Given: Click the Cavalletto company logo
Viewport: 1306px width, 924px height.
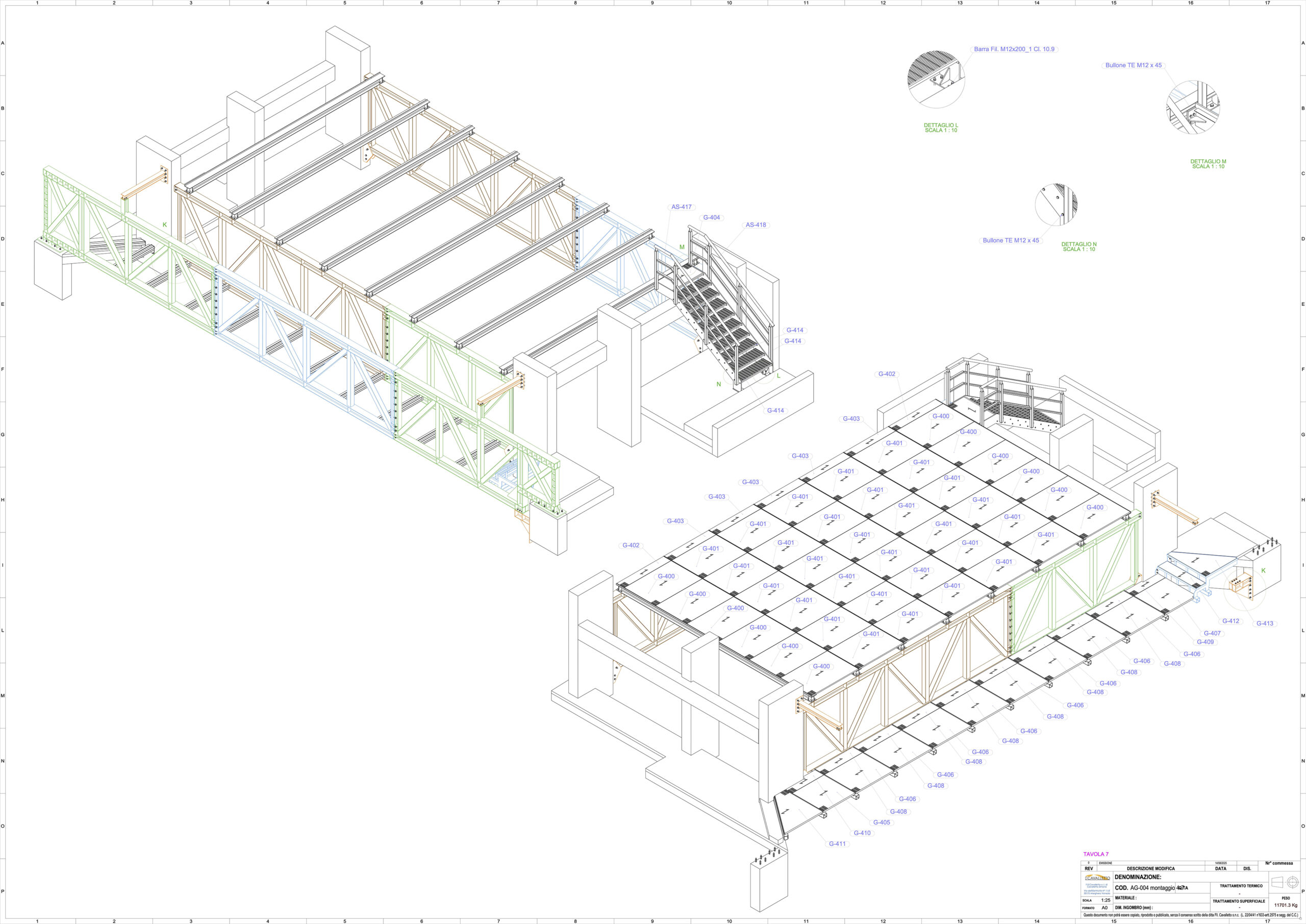Looking at the screenshot, I should point(1097,878).
